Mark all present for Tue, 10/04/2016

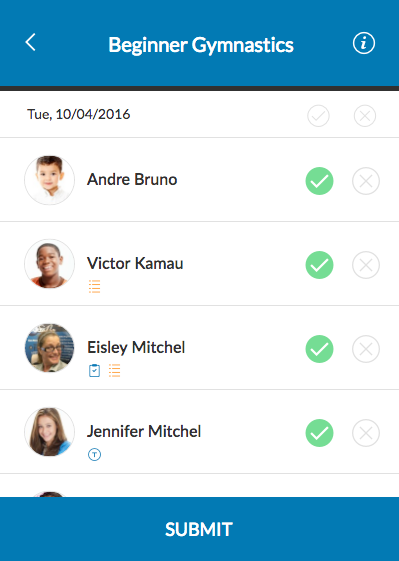pos(318,116)
